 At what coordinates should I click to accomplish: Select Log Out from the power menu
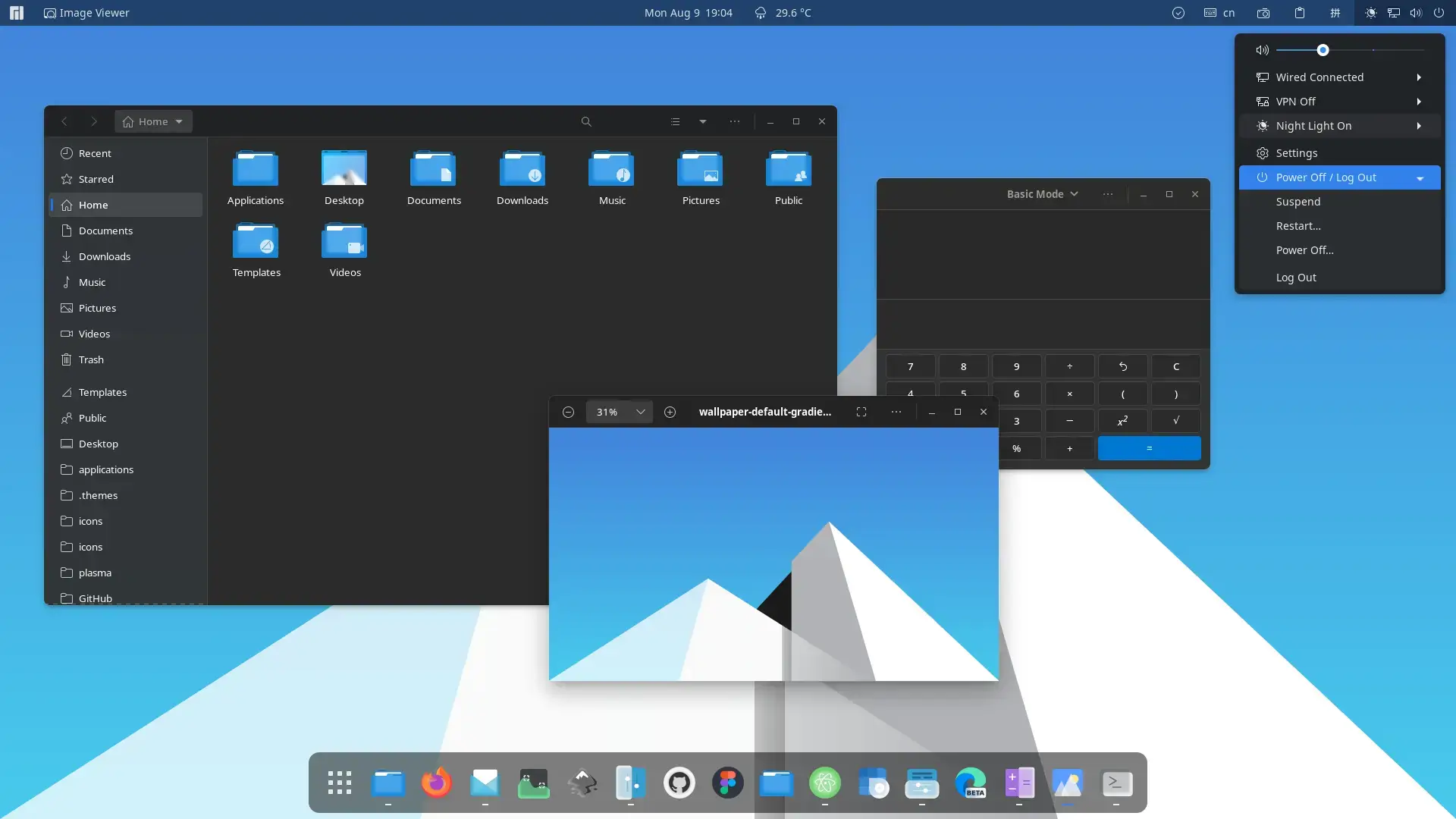point(1294,278)
